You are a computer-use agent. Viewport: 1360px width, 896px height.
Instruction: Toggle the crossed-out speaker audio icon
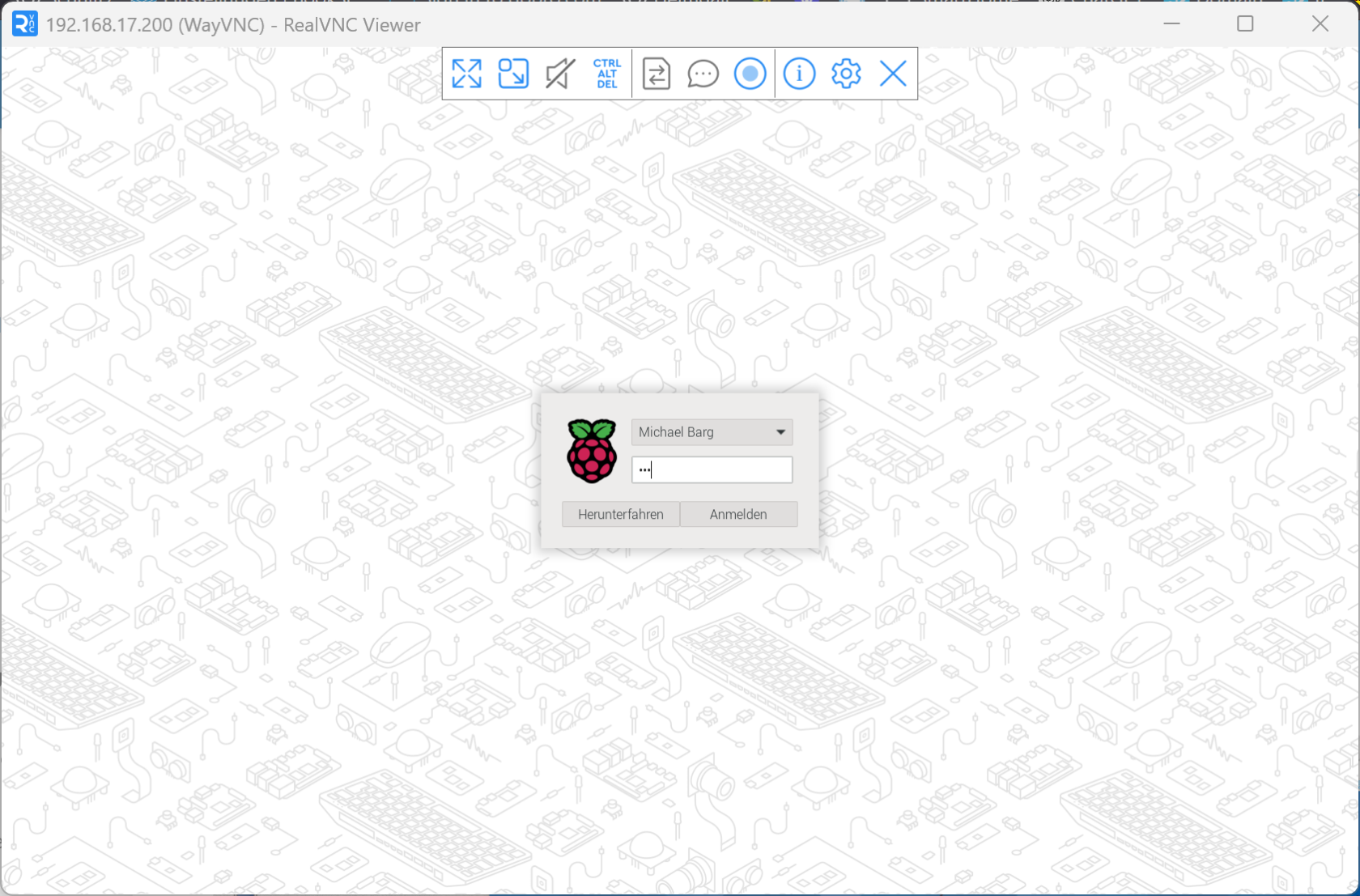click(x=559, y=74)
